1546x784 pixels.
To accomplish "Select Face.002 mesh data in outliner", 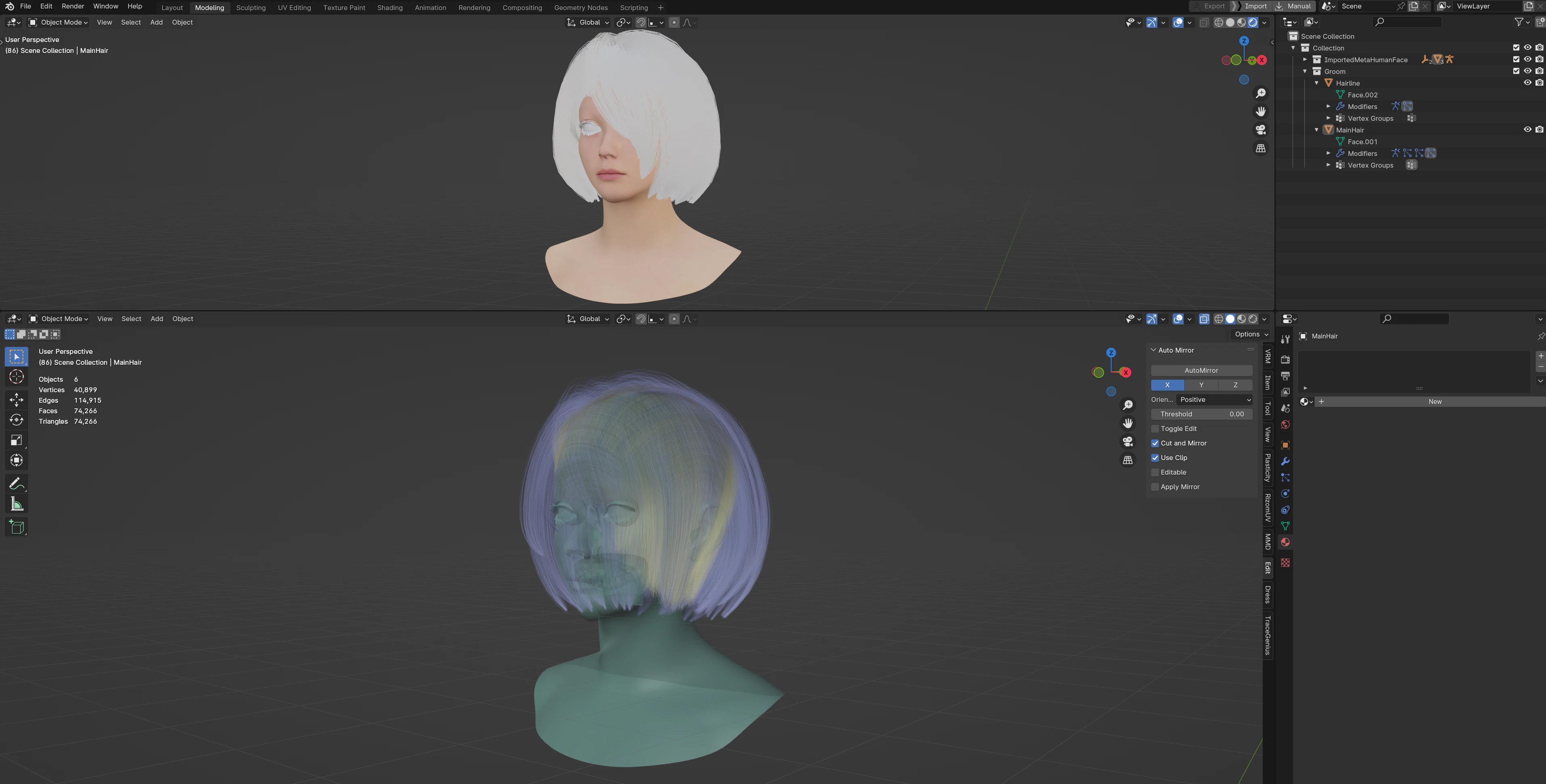I will point(1363,95).
